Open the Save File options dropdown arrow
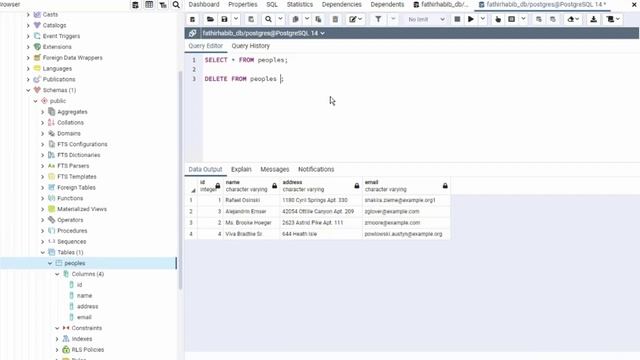640x360 pixels. pos(236,19)
